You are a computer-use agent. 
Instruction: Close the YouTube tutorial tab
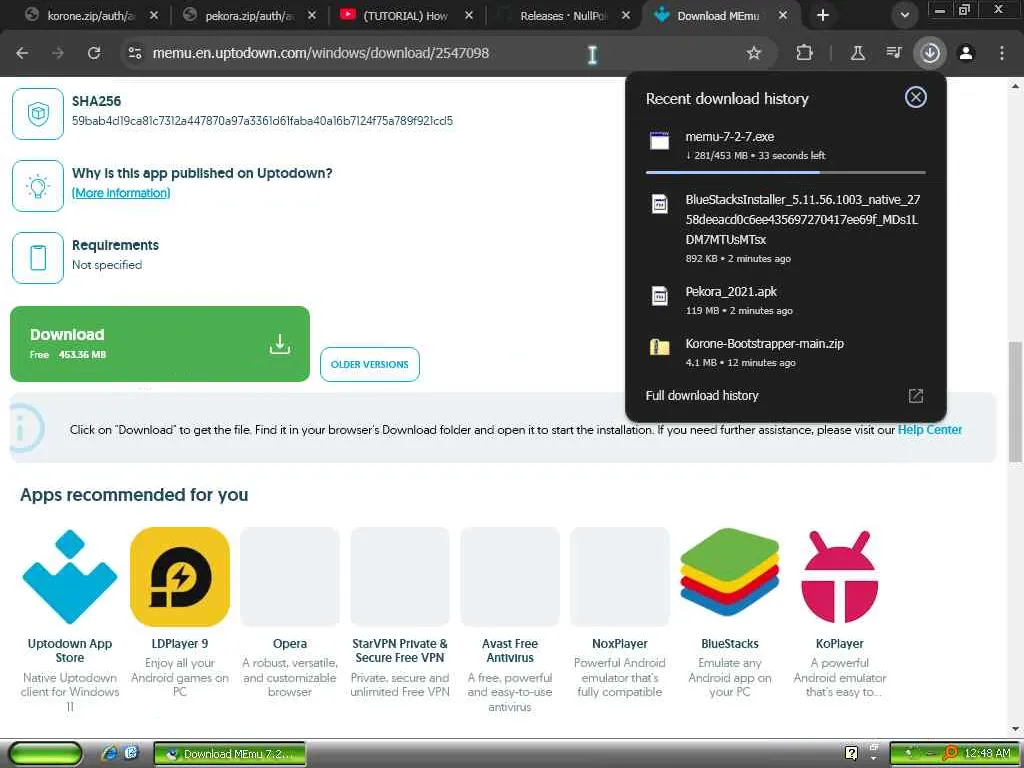coord(468,15)
